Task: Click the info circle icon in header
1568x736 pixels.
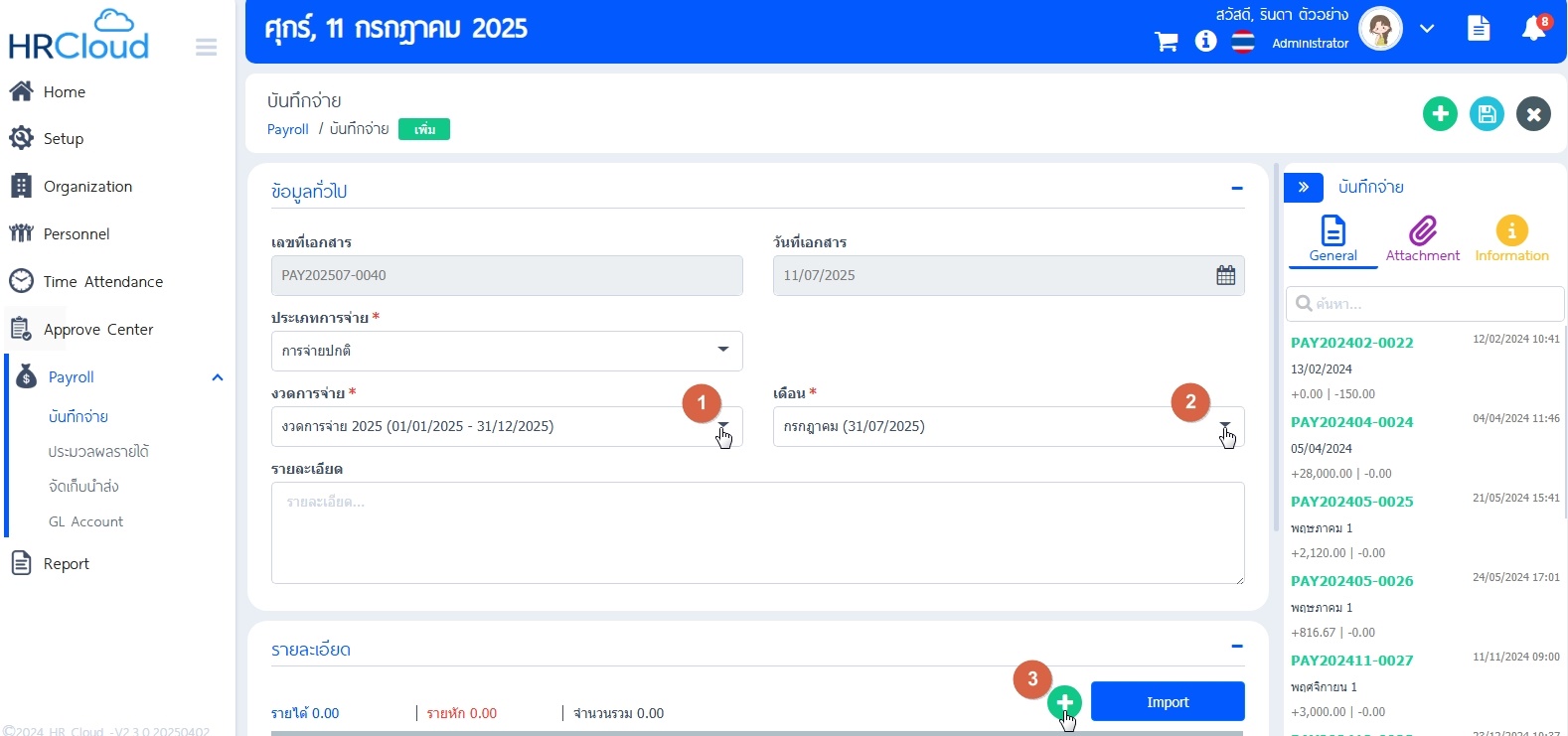Action: (x=1205, y=41)
